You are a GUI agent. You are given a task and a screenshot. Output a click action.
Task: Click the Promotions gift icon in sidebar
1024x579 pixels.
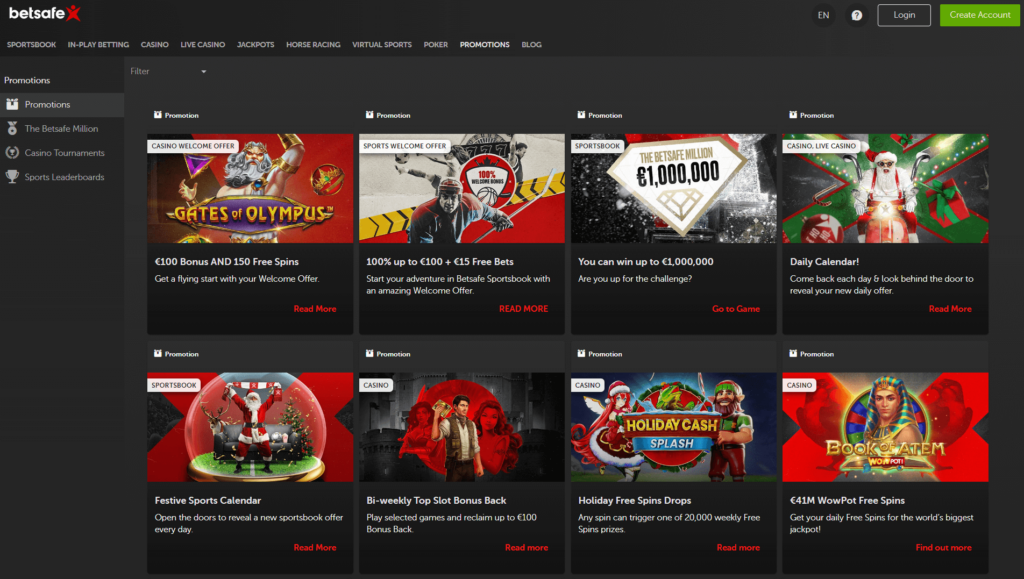[x=12, y=104]
